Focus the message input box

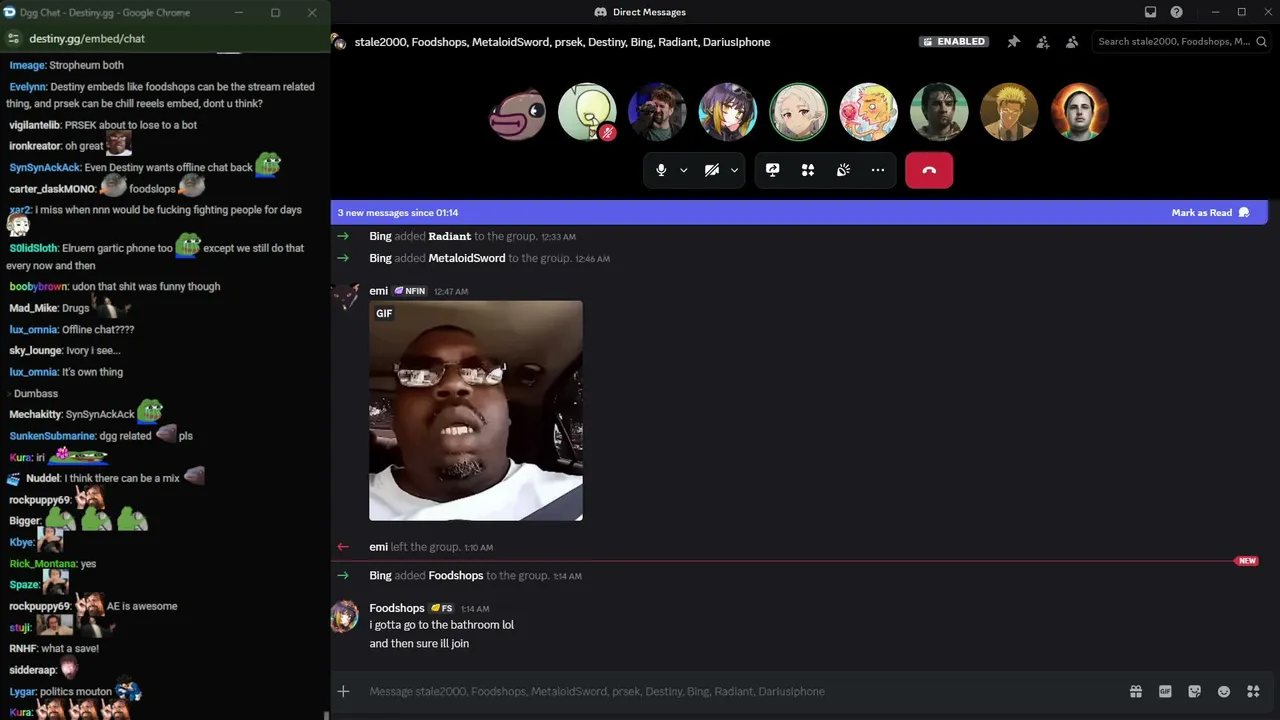point(740,691)
